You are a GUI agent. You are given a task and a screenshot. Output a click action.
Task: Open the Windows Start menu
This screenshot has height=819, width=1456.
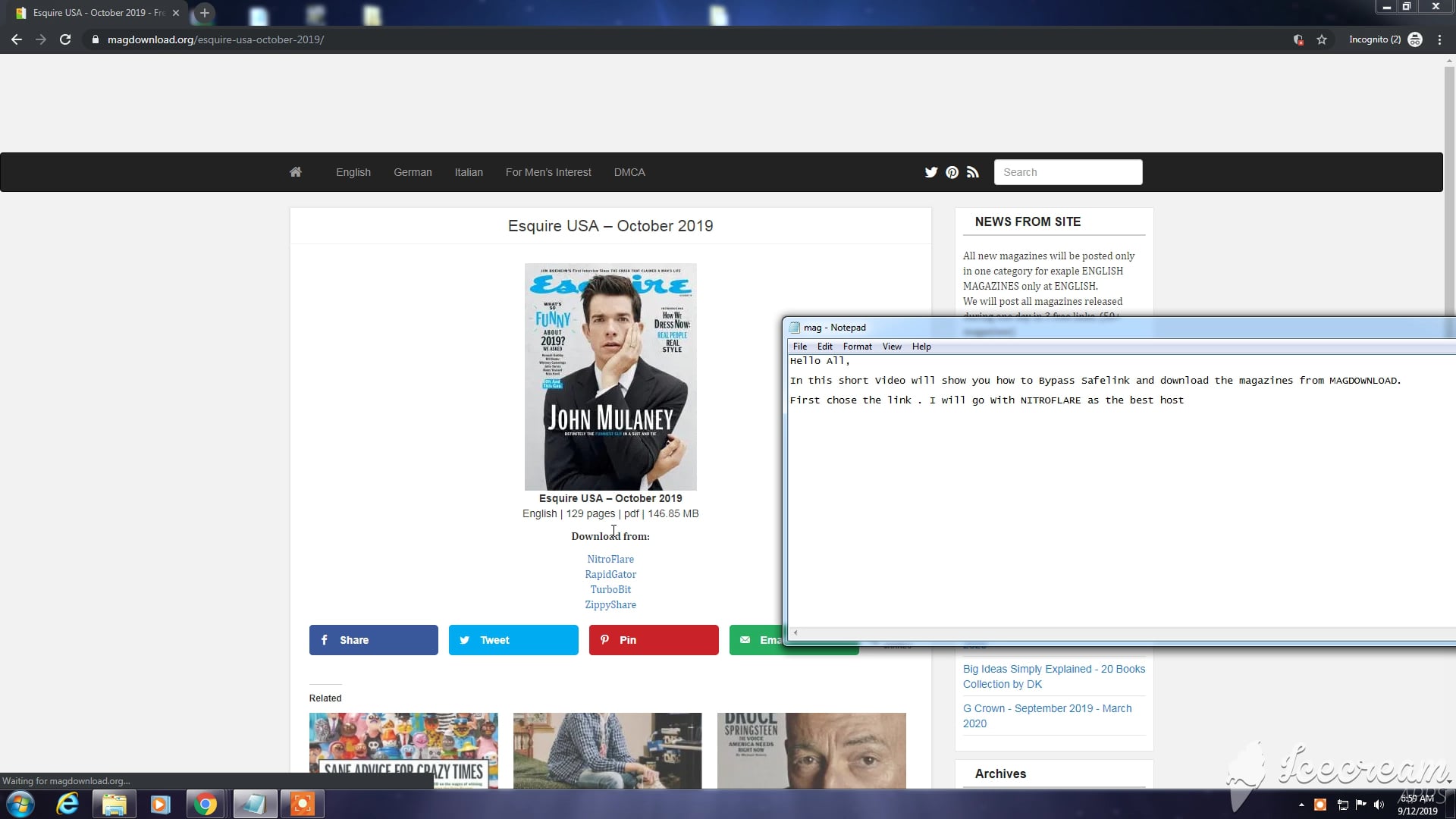(20, 804)
